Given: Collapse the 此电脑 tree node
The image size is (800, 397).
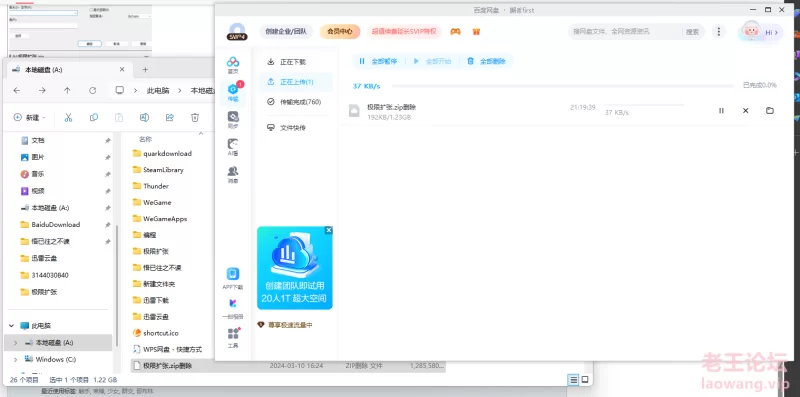Looking at the screenshot, I should click(x=11, y=326).
